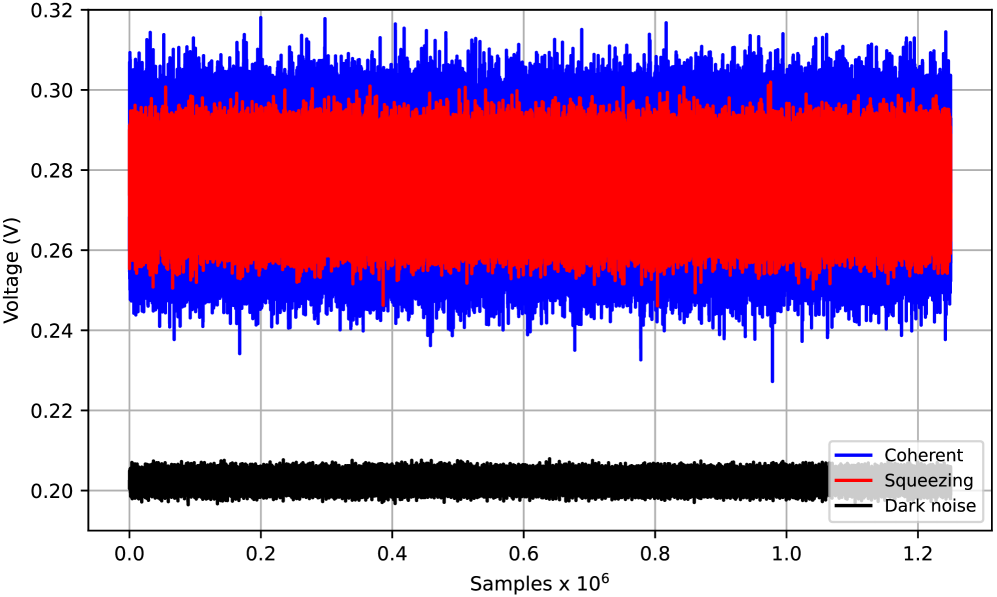997x597 pixels.
Task: Click the 'Coherent' legend label
Action: pos(923,455)
